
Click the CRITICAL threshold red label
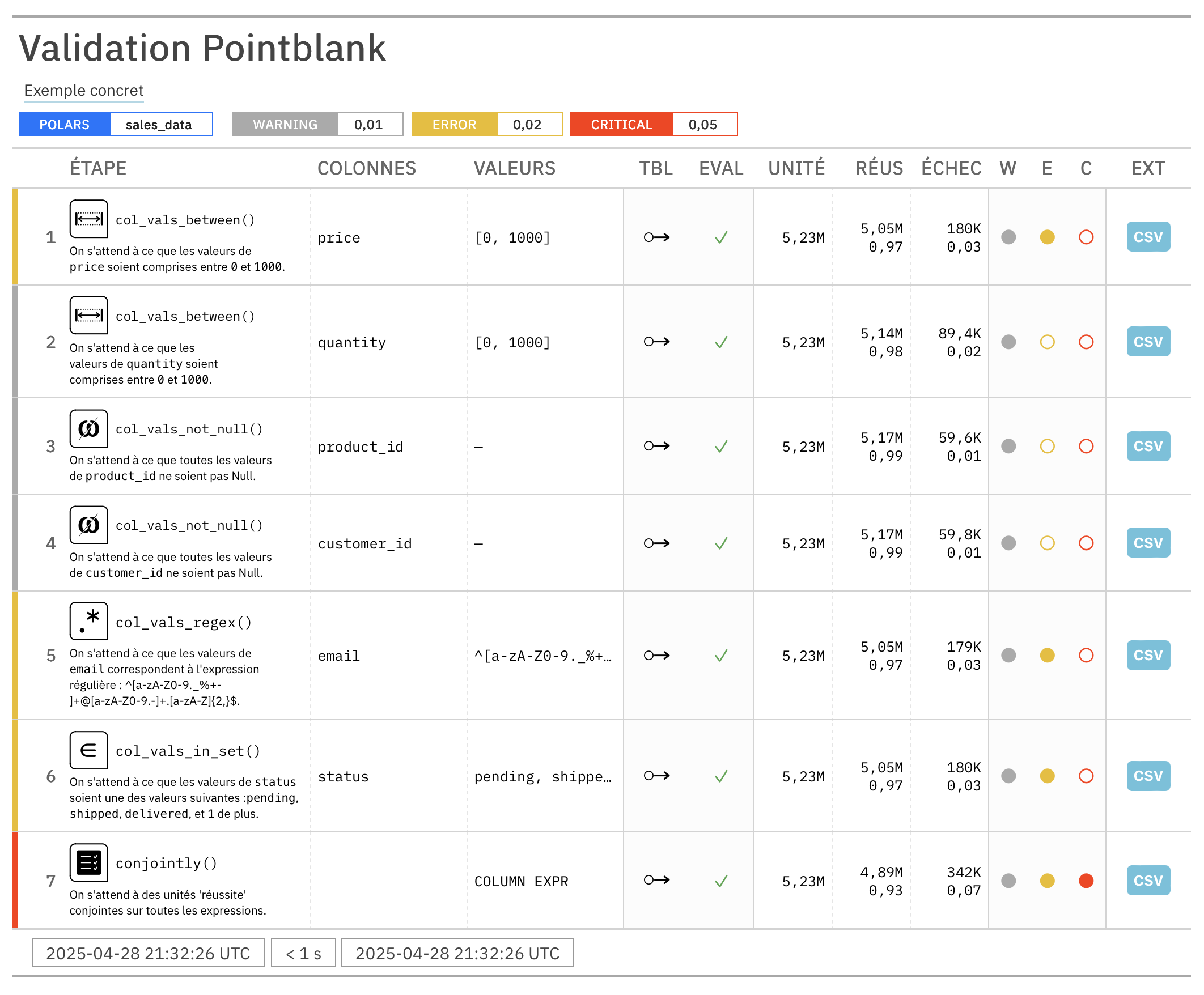[621, 125]
